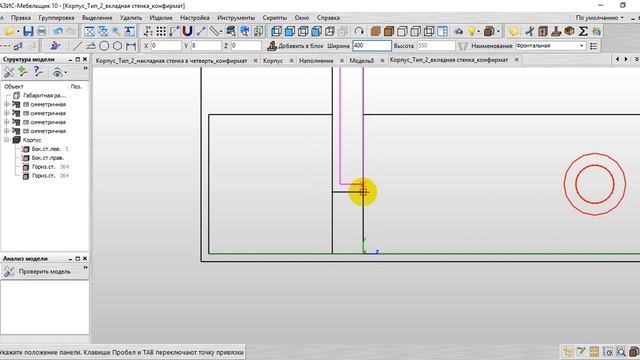
Task: Click the printer icon in the toolbar
Action: point(42,31)
